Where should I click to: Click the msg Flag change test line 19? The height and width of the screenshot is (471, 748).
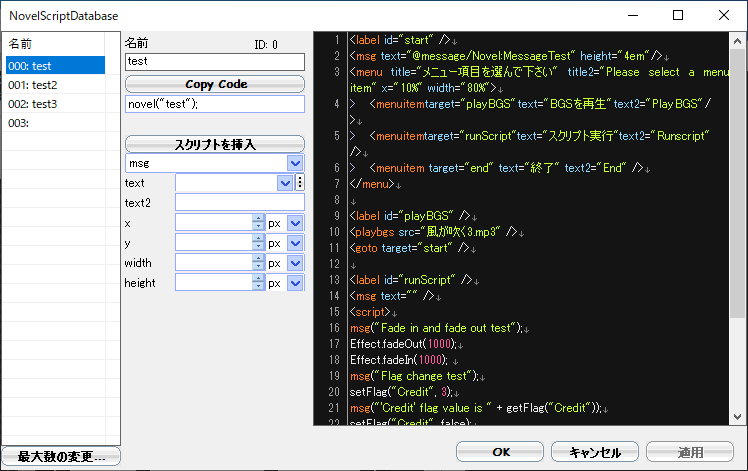click(417, 376)
